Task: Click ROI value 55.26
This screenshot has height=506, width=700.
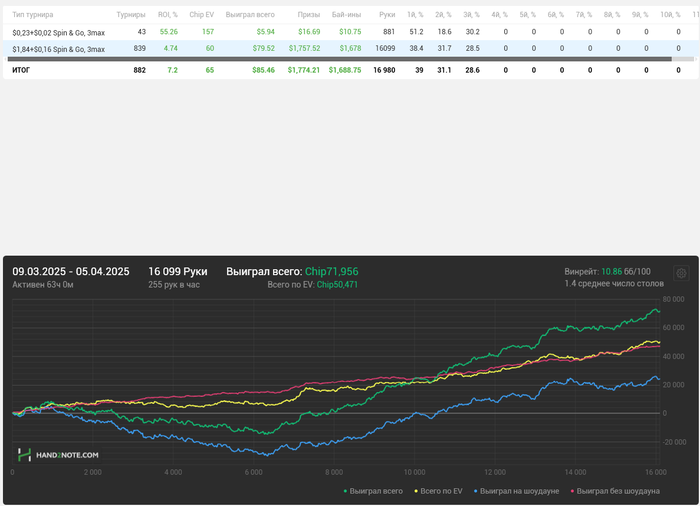Action: pos(168,32)
